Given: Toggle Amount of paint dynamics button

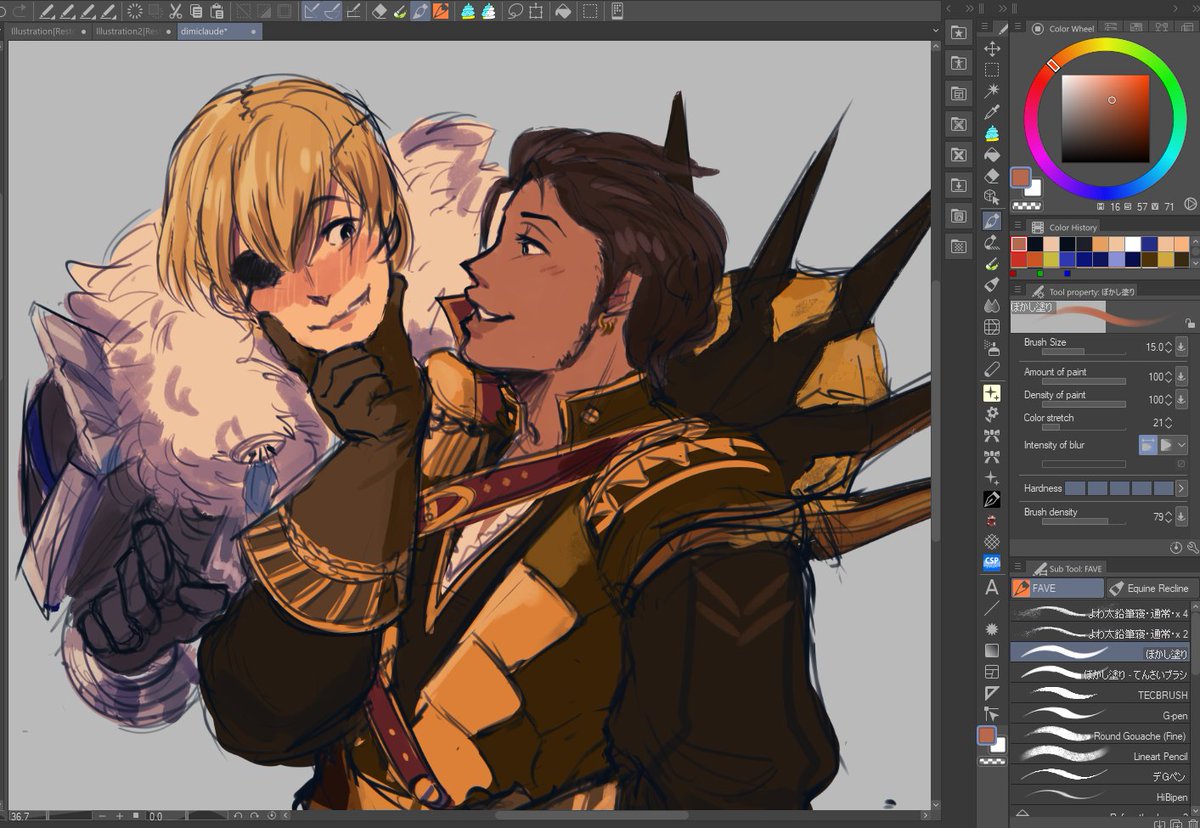Looking at the screenshot, I should [x=1181, y=377].
